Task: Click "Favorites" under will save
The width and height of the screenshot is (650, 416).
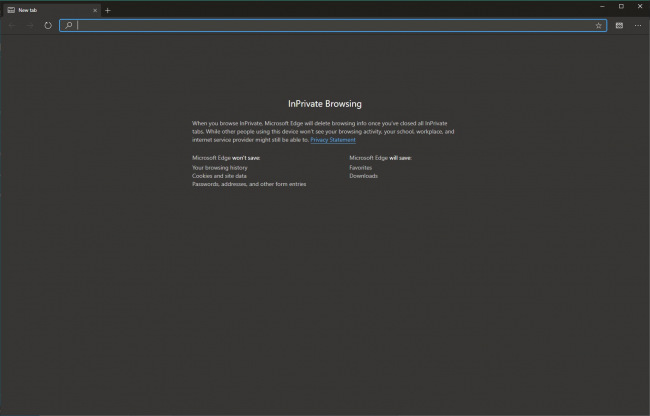Action: click(361, 168)
